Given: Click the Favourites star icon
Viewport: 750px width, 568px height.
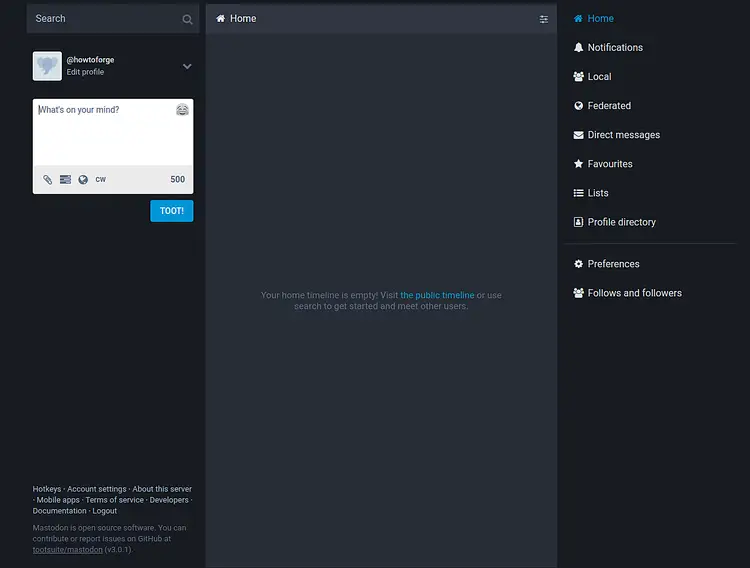Looking at the screenshot, I should pyautogui.click(x=578, y=164).
